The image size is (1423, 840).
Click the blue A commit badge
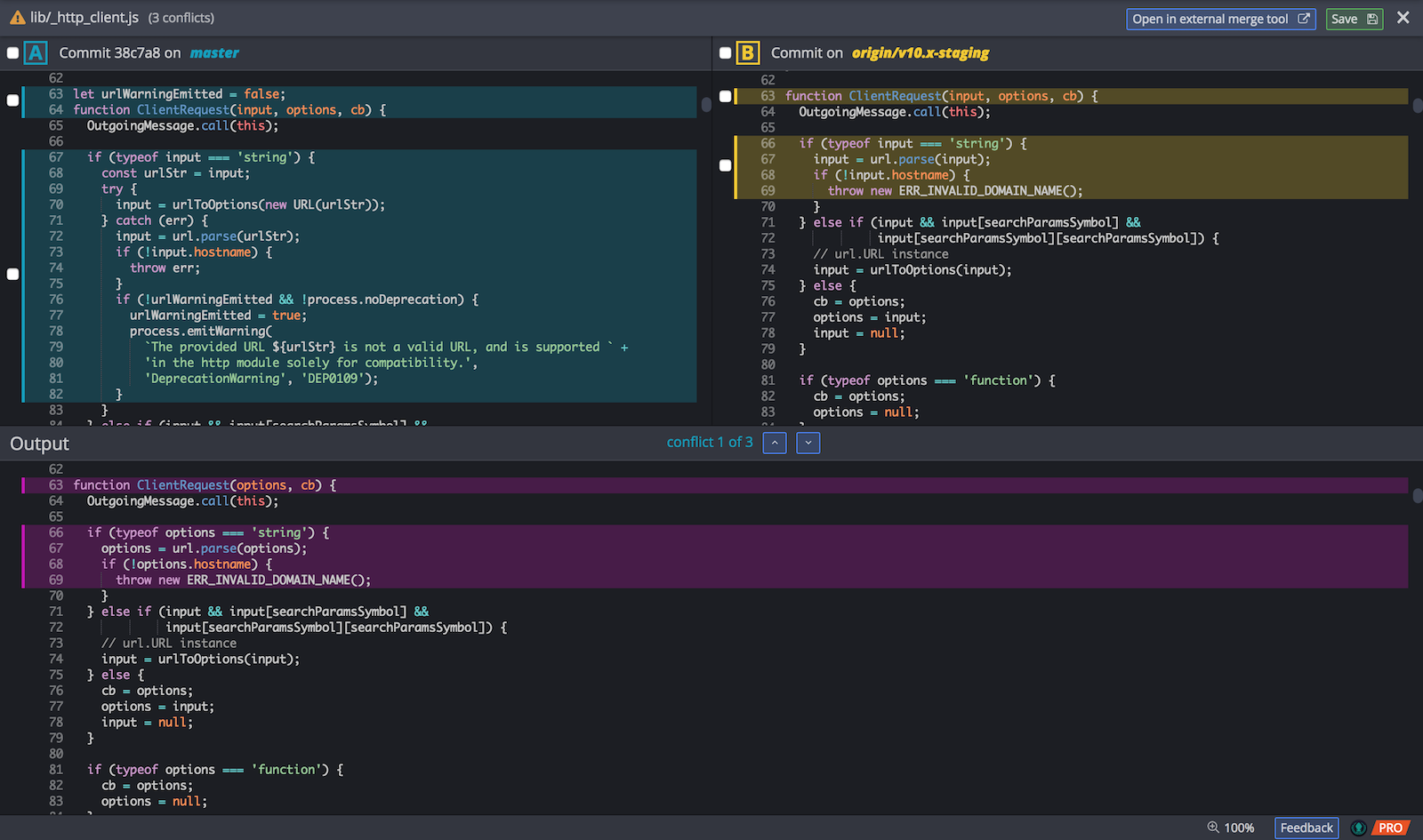[x=36, y=53]
